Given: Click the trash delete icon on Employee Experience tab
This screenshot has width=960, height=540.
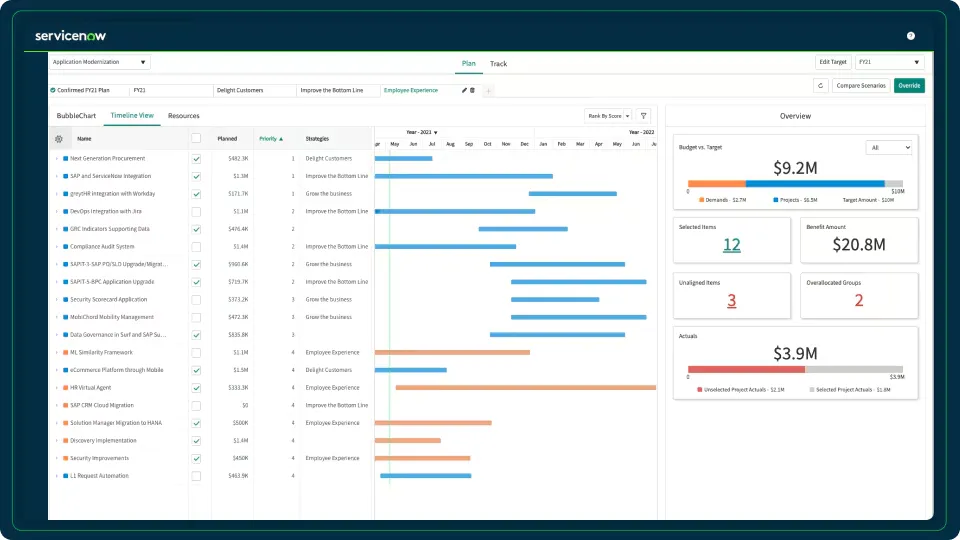Looking at the screenshot, I should [473, 90].
